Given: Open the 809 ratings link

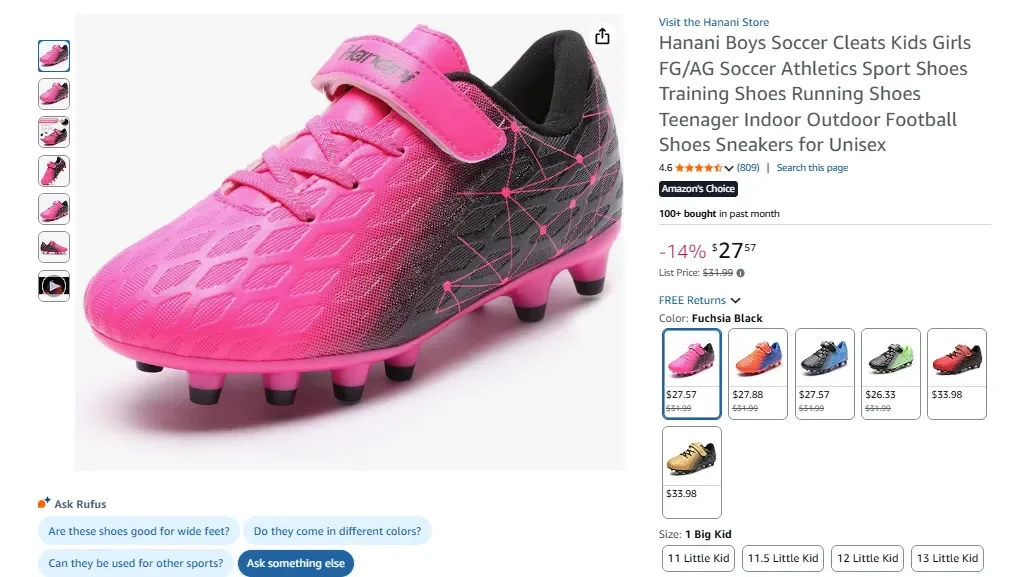Looking at the screenshot, I should (x=748, y=168).
